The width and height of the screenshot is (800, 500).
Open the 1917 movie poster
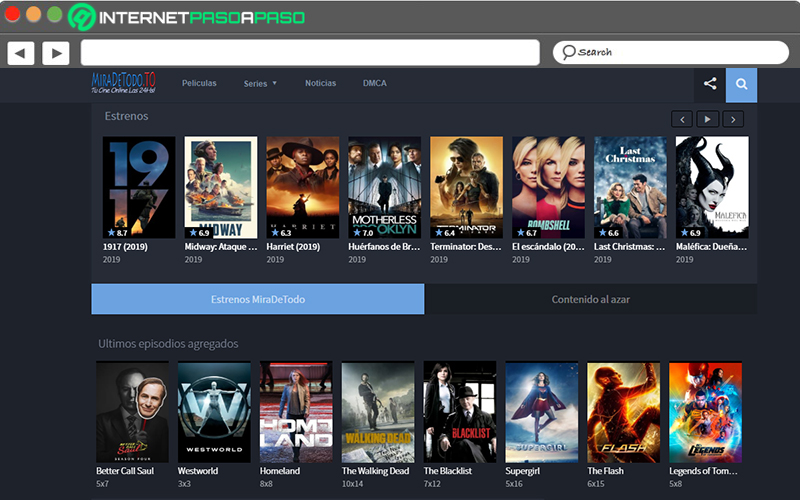139,187
